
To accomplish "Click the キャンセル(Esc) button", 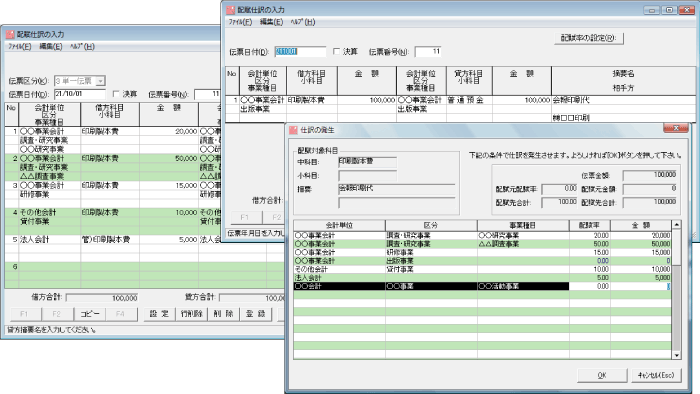I will click(x=656, y=375).
